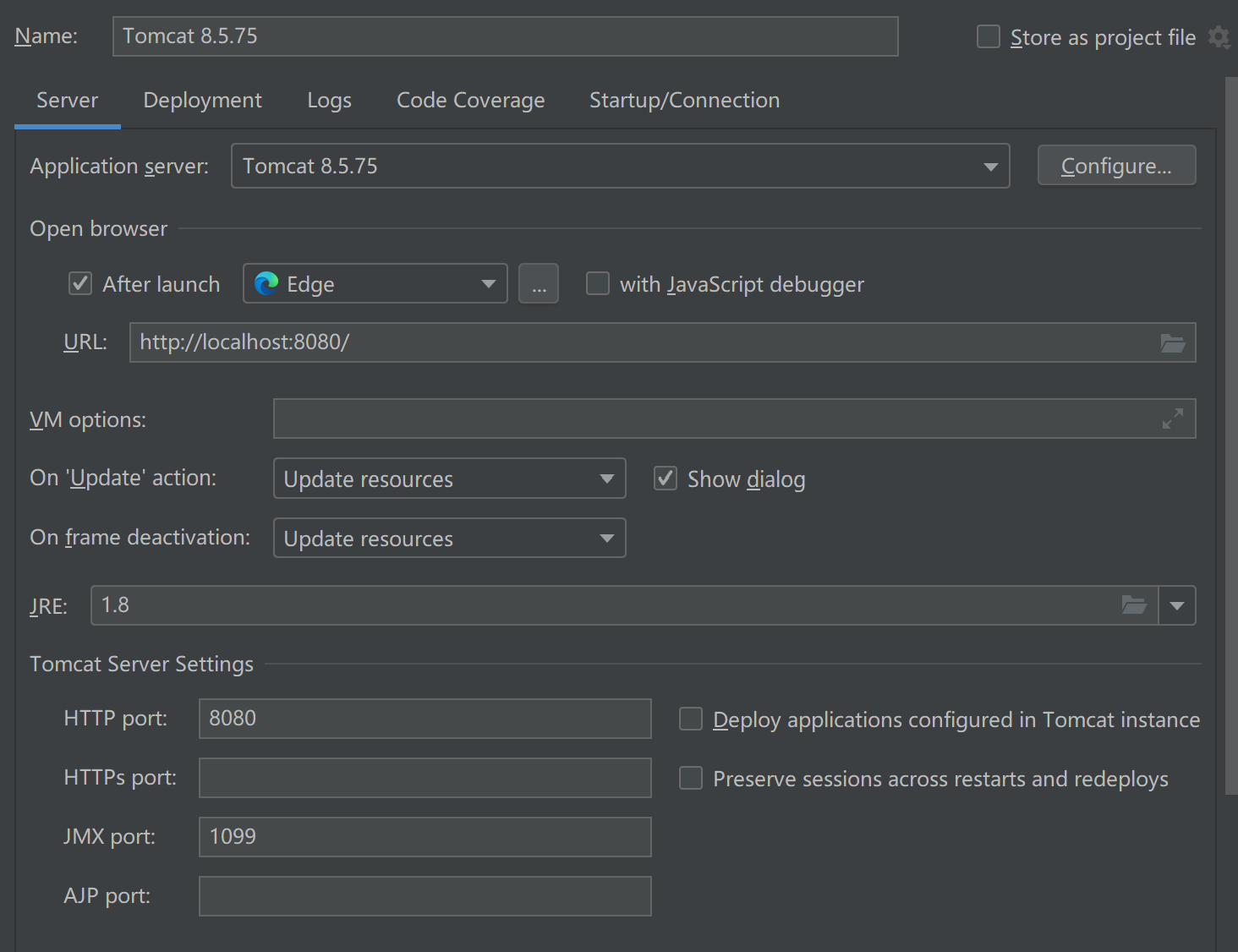
Task: Toggle the Show dialog checkbox
Action: coord(666,479)
